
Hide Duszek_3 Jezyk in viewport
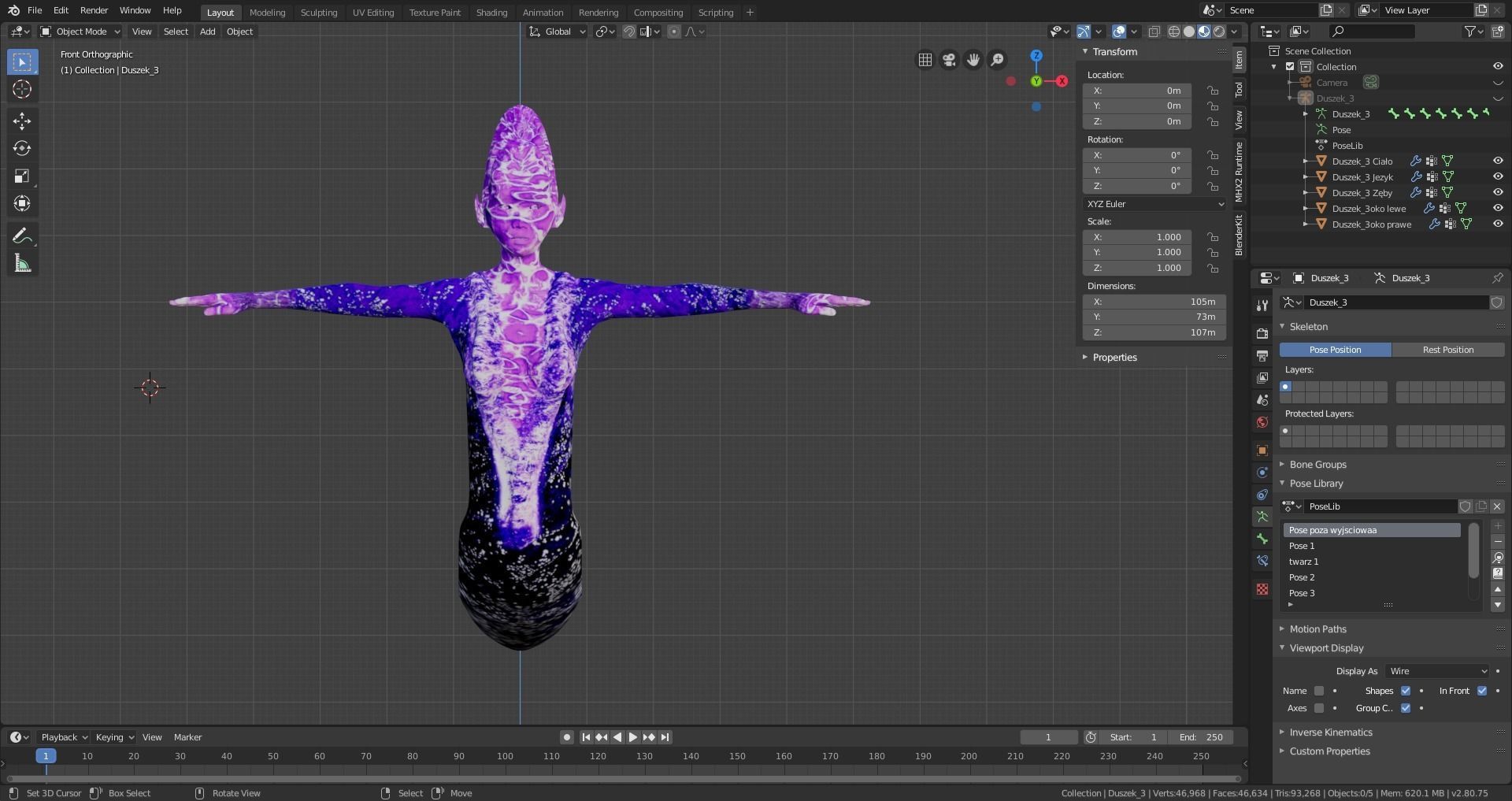click(x=1498, y=177)
